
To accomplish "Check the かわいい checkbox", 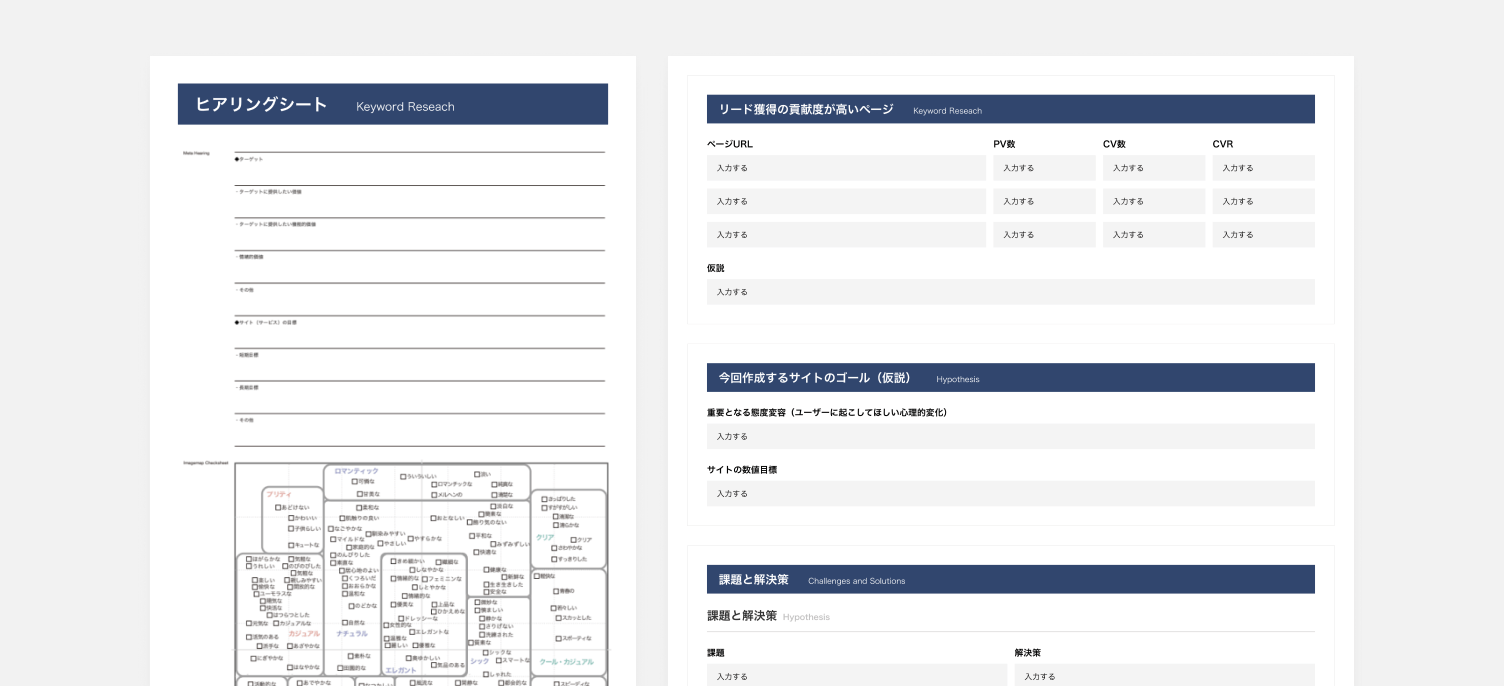I will click(x=291, y=518).
